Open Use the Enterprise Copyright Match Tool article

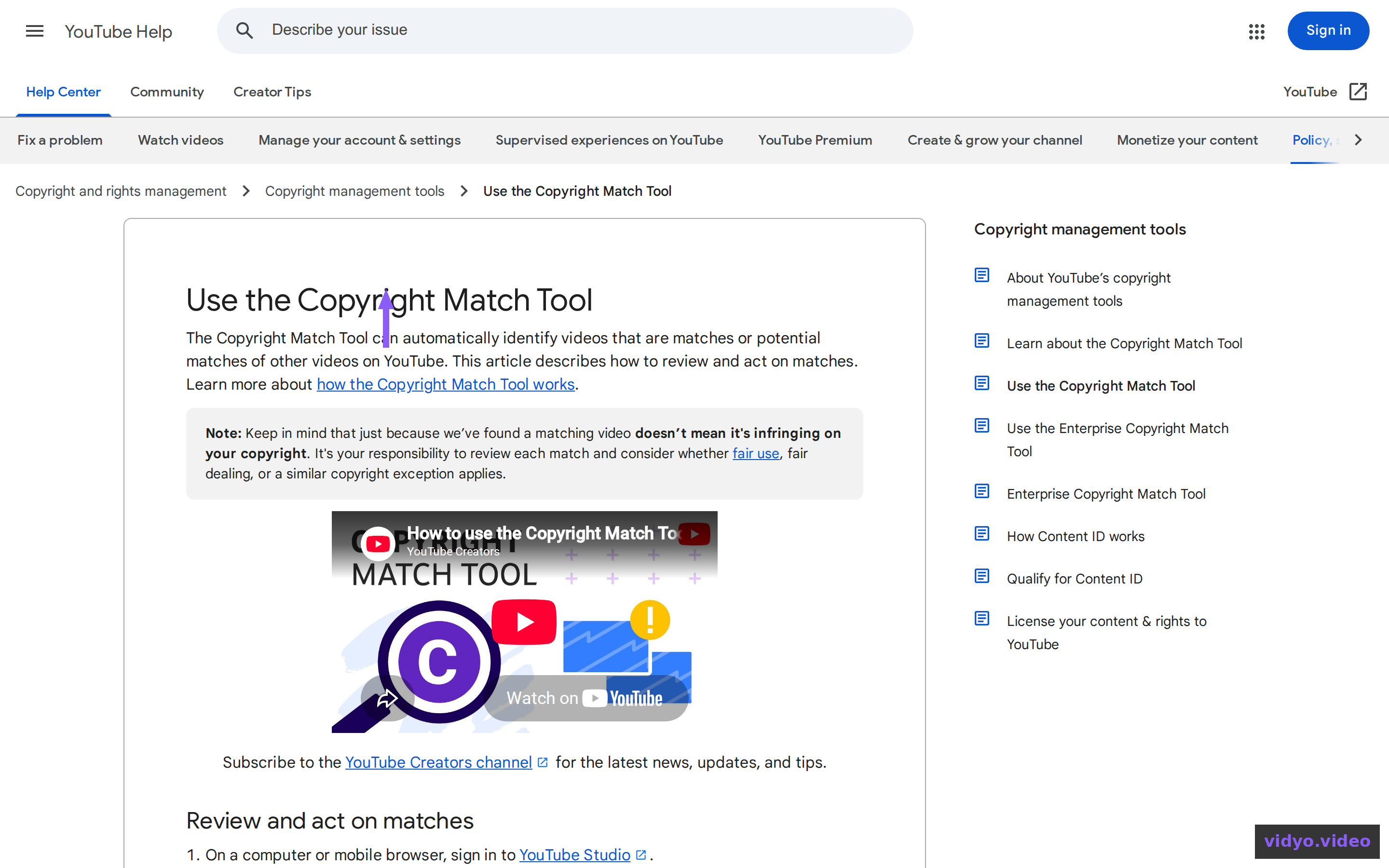(x=1117, y=440)
